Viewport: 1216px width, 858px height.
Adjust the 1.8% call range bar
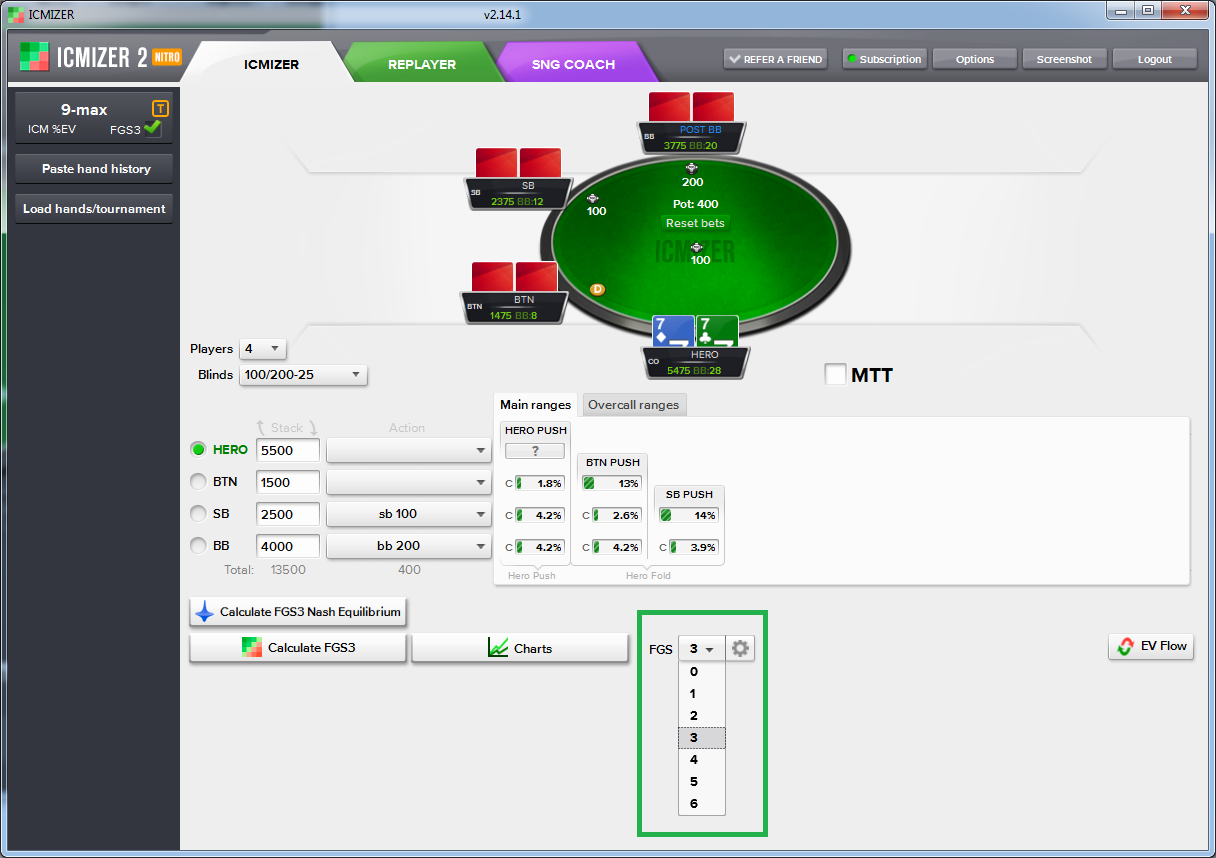tap(540, 483)
